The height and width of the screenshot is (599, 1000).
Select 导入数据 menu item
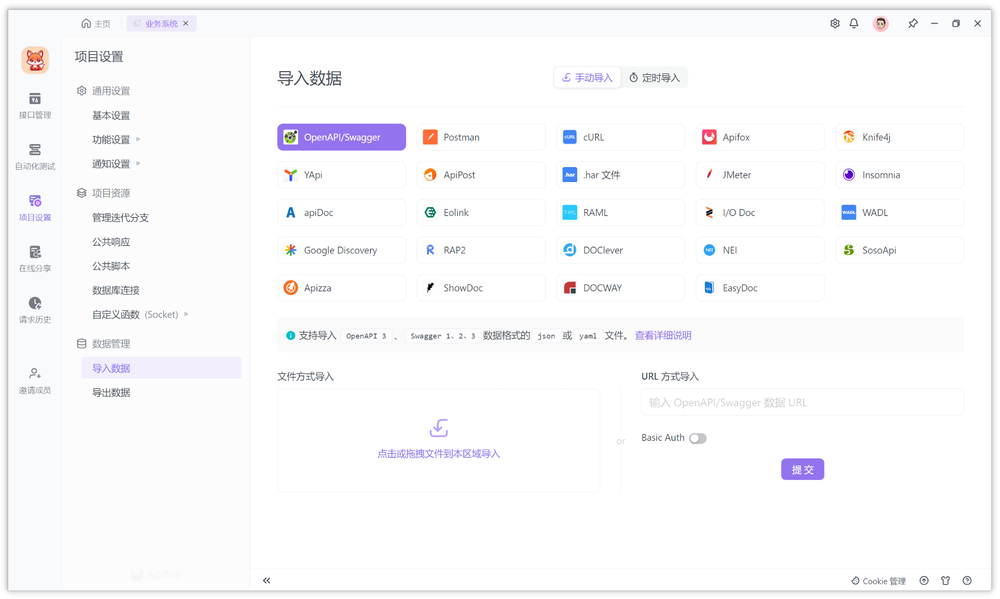pos(161,368)
